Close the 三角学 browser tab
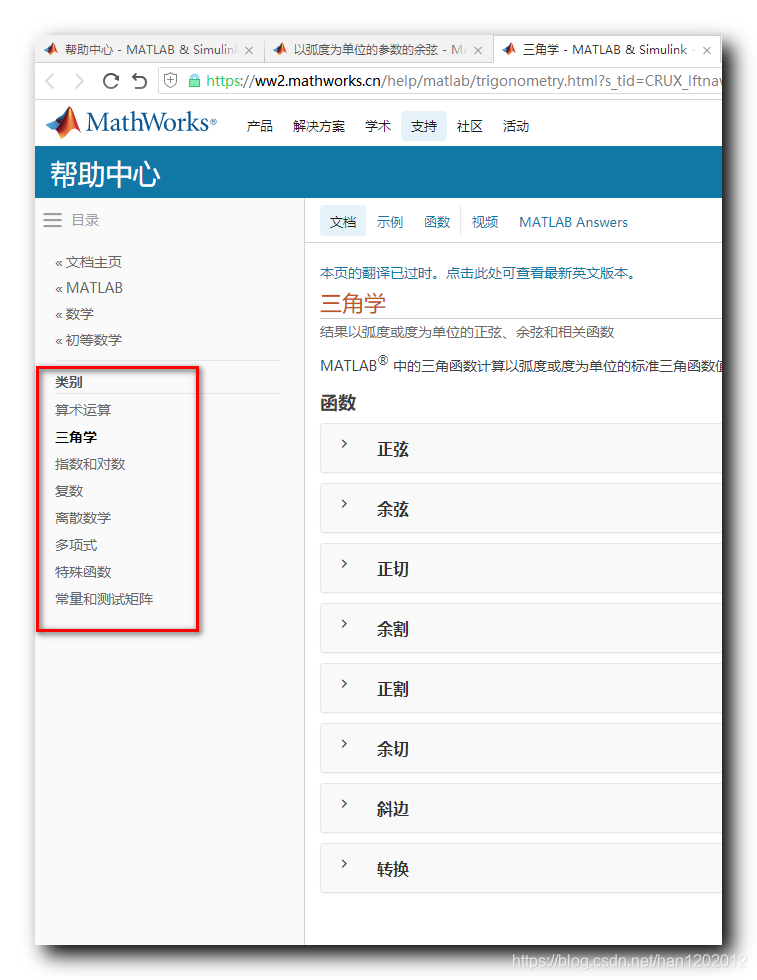 tap(707, 51)
